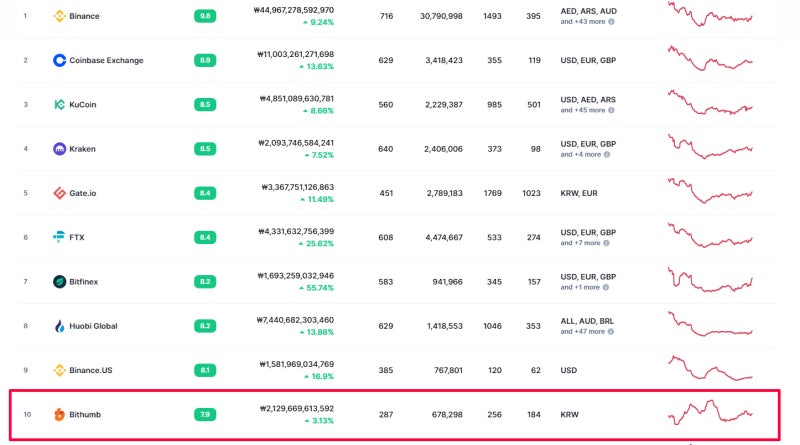Expand 'and +47 more' currencies for Huobi

click(583, 332)
